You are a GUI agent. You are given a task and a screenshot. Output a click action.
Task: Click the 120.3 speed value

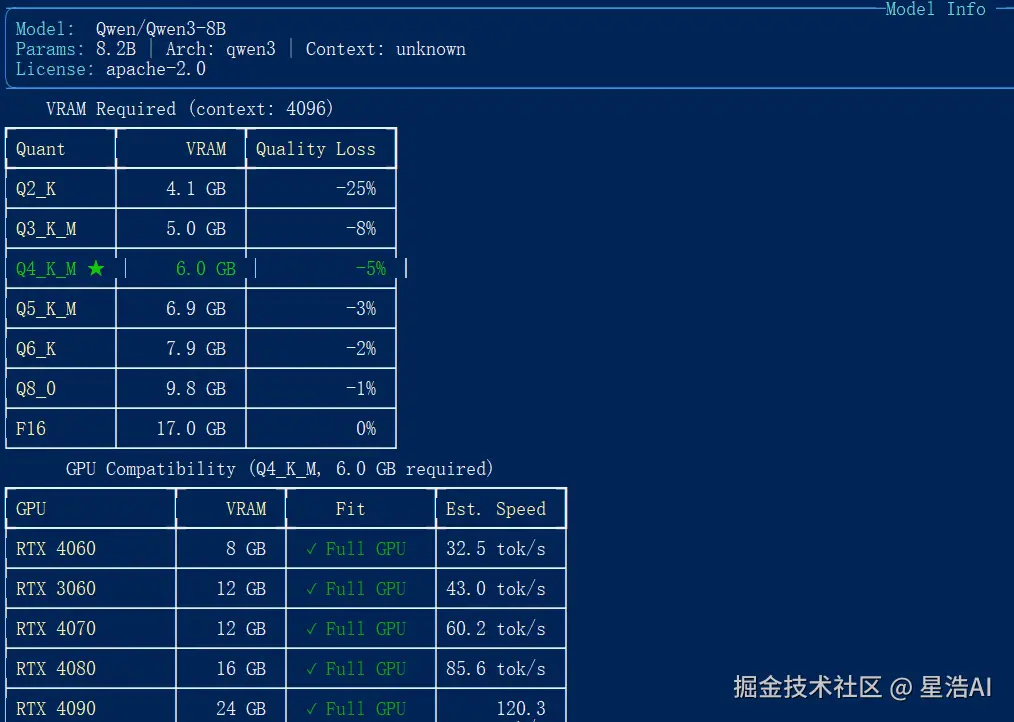(x=521, y=709)
